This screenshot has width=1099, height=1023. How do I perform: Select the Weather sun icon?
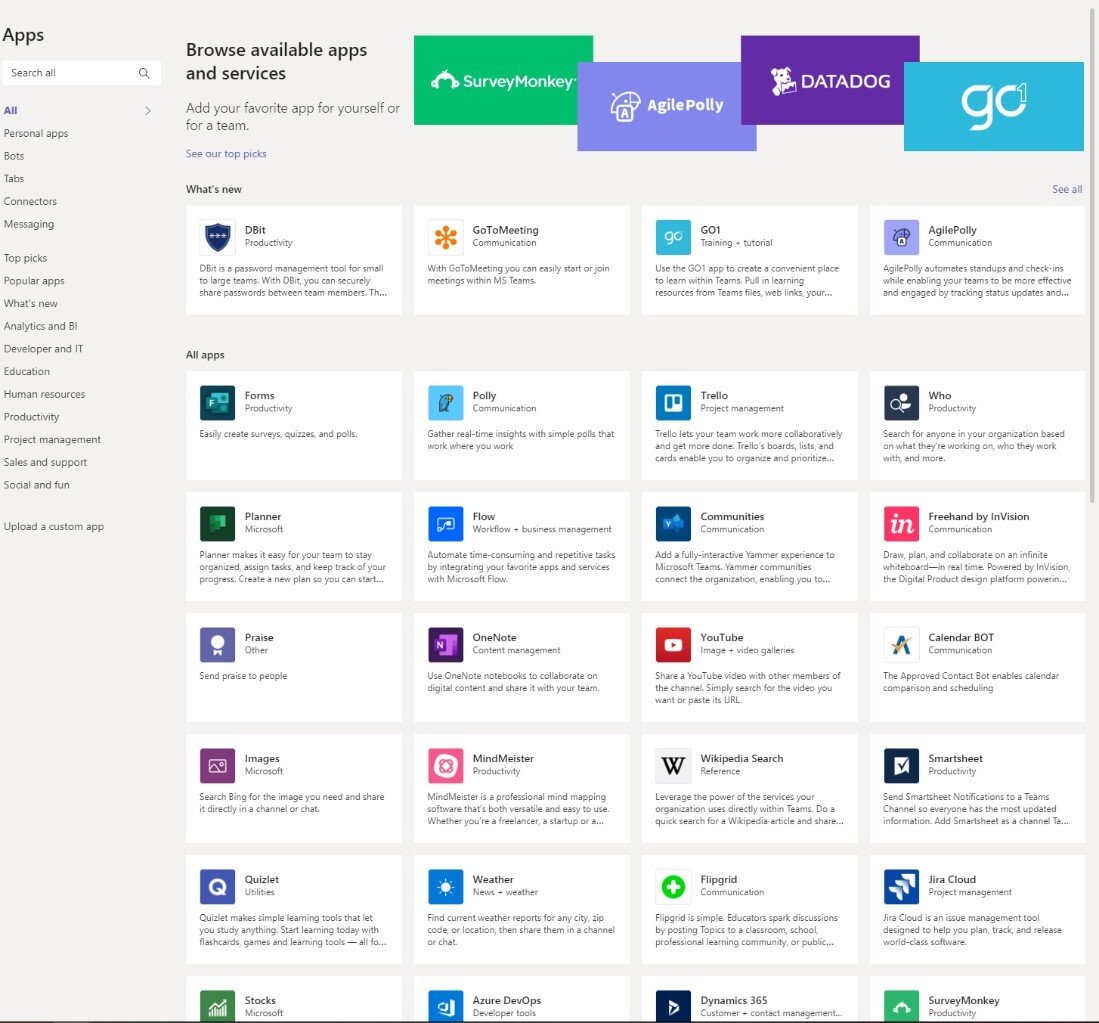tap(445, 887)
